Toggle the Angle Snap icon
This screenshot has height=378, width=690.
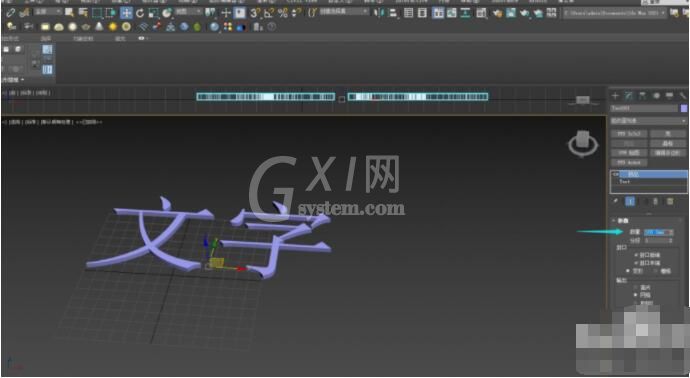click(x=269, y=13)
